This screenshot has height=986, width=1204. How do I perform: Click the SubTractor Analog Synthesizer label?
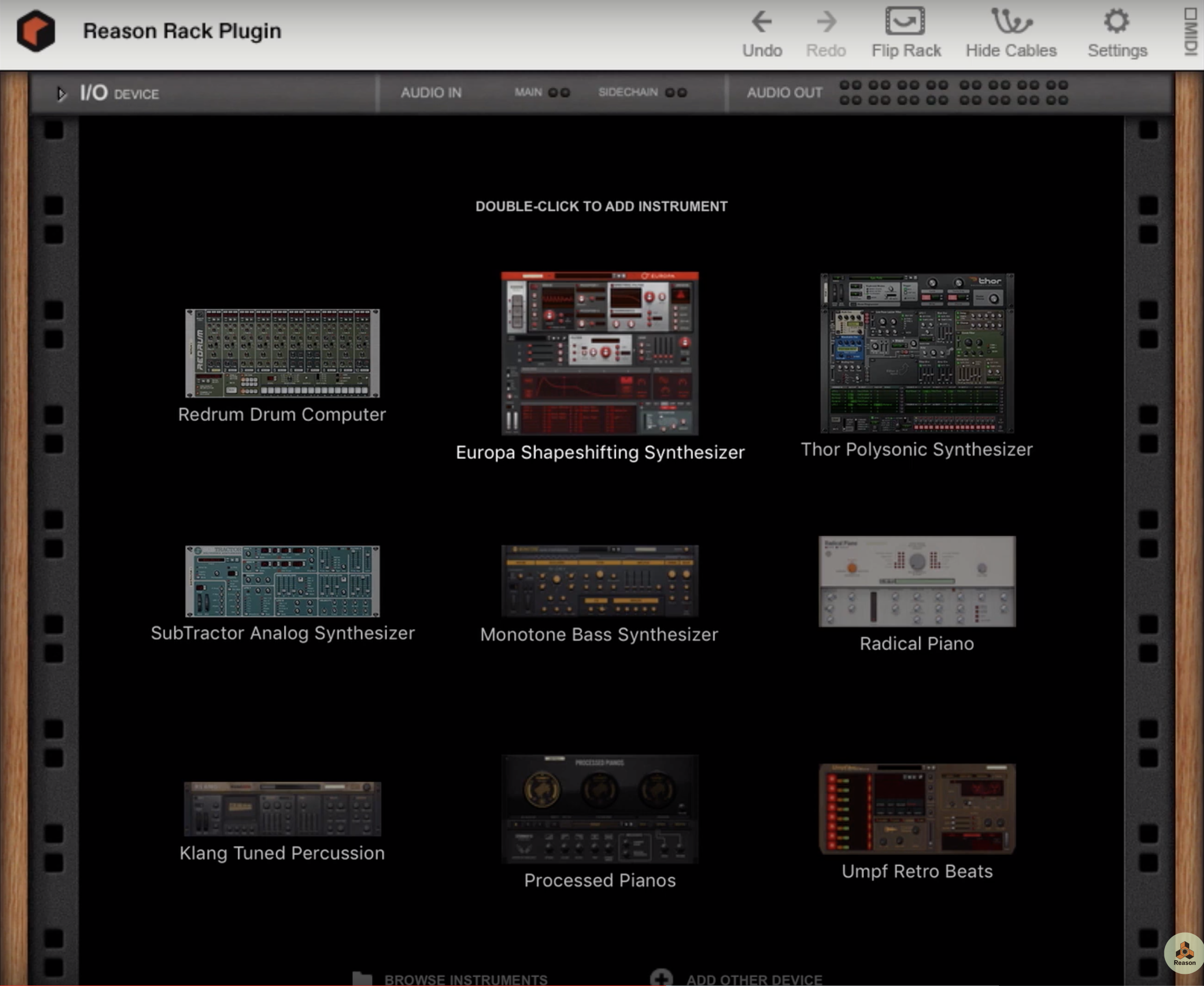pyautogui.click(x=283, y=633)
